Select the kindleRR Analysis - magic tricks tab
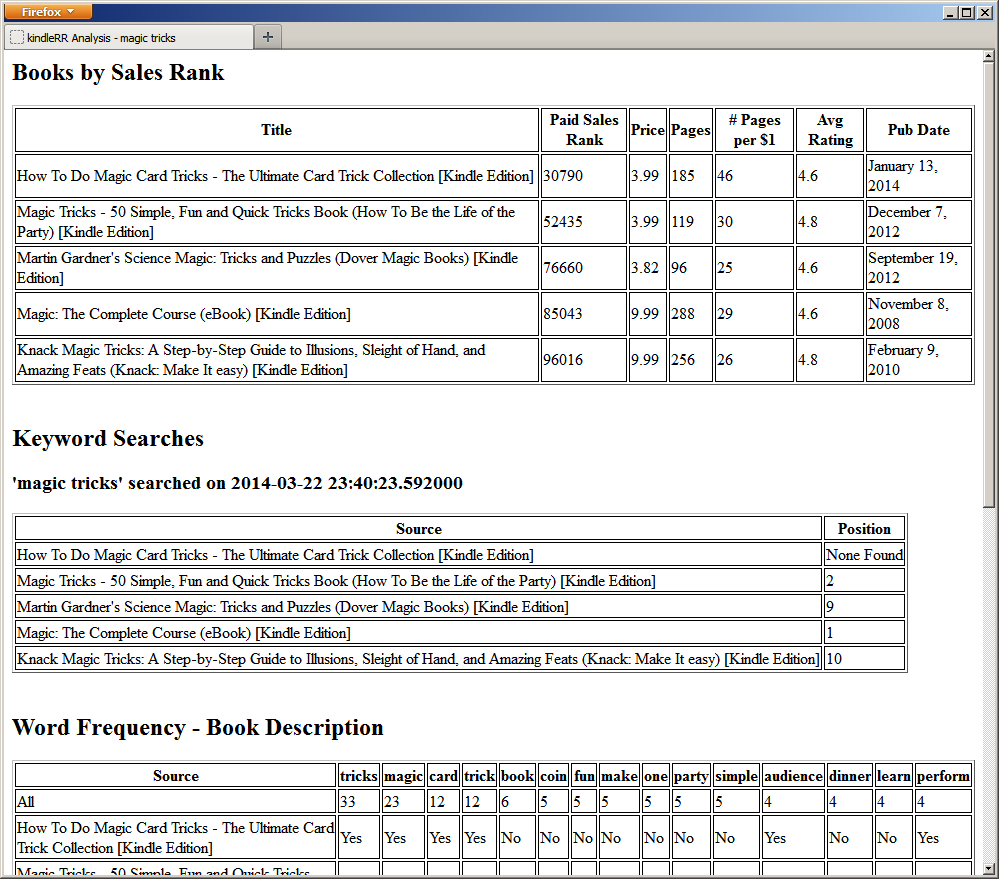 click(128, 38)
